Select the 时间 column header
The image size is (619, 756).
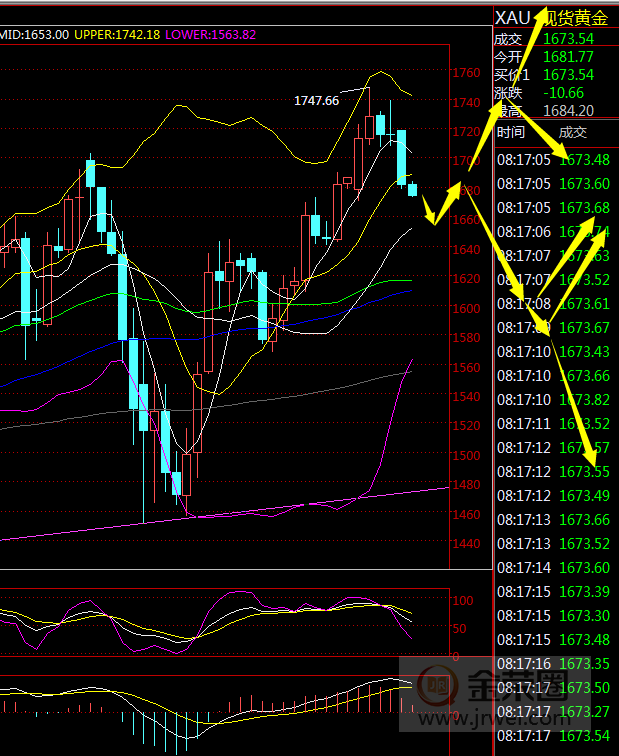point(510,132)
